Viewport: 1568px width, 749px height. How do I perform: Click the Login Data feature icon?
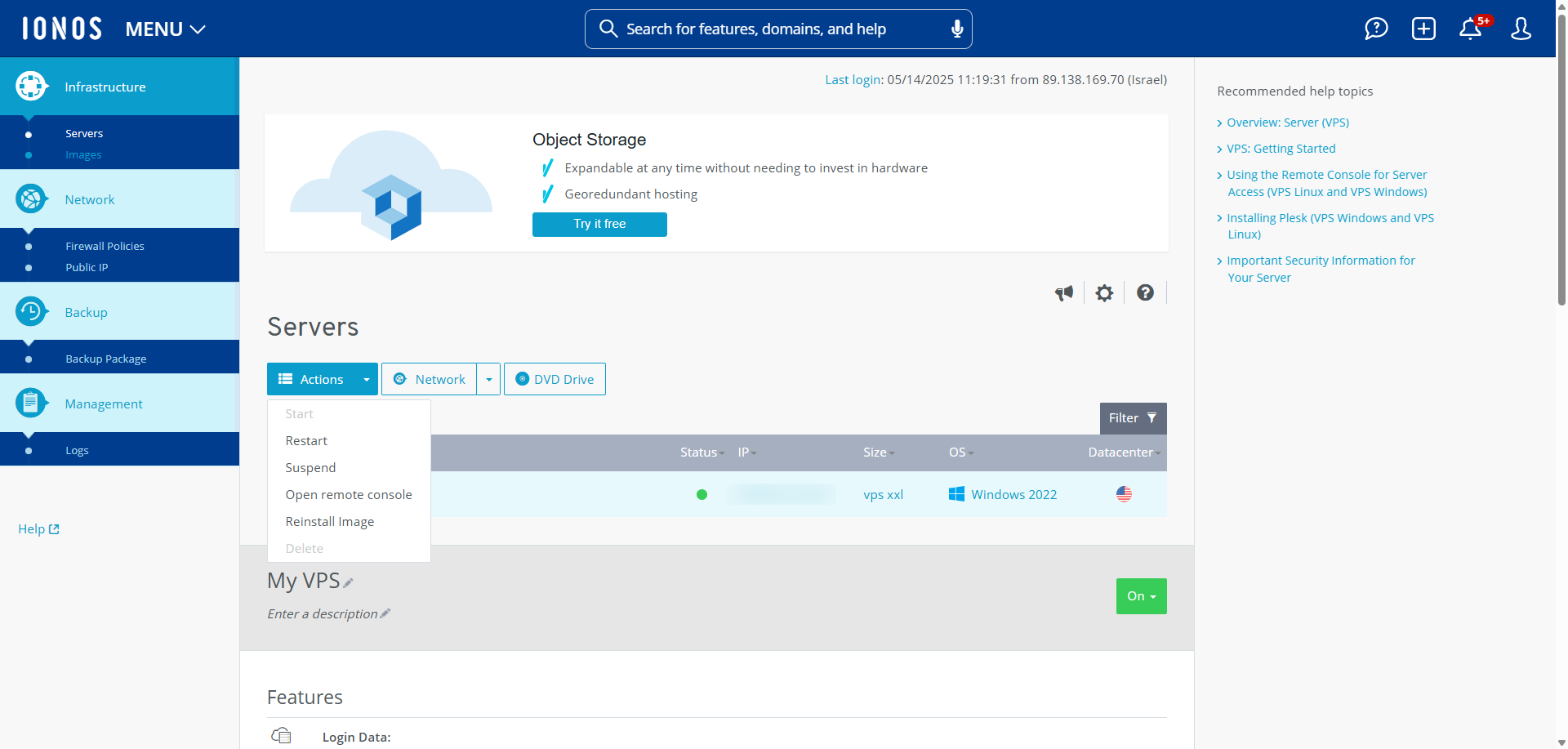(x=281, y=736)
